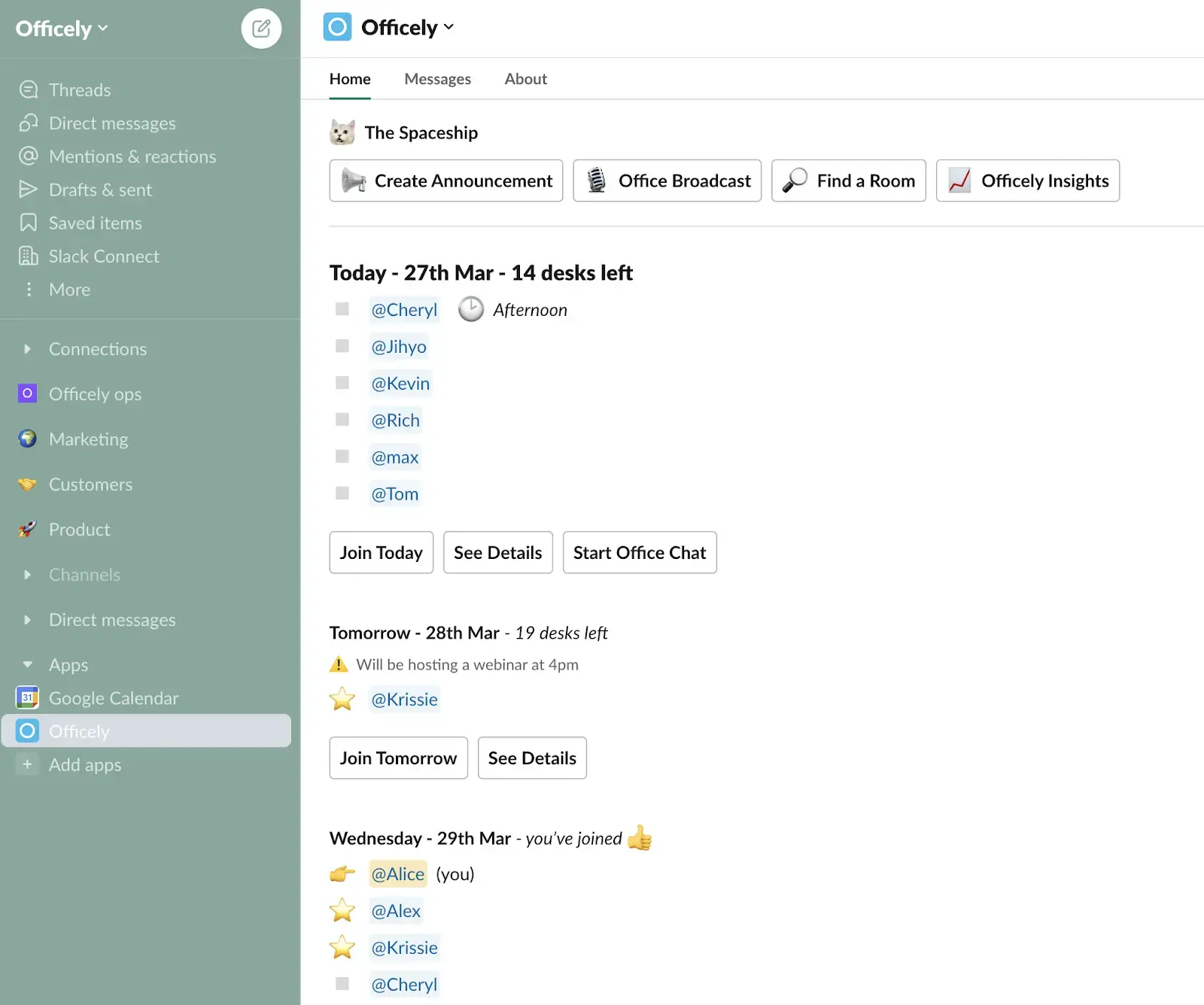Toggle the square beside today's @Cheryl
Image resolution: width=1204 pixels, height=1005 pixels.
click(x=342, y=309)
